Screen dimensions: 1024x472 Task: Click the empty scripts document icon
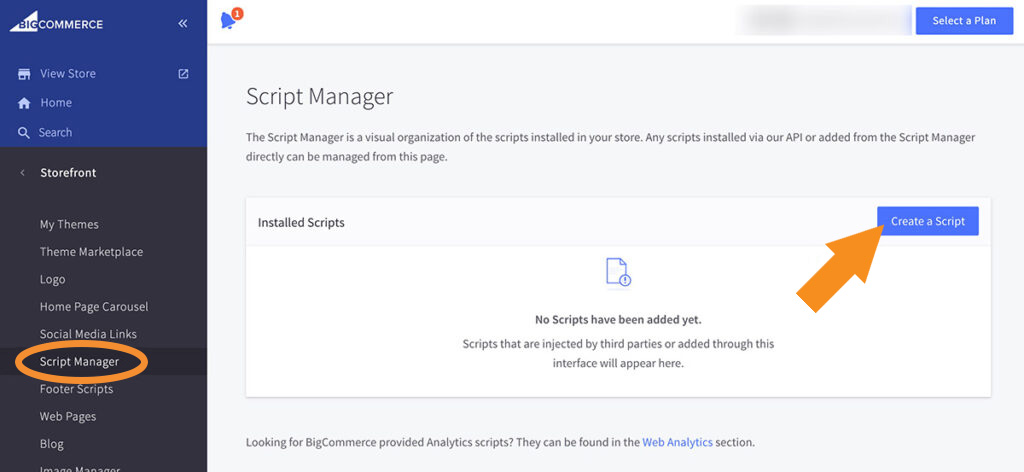[x=618, y=272]
